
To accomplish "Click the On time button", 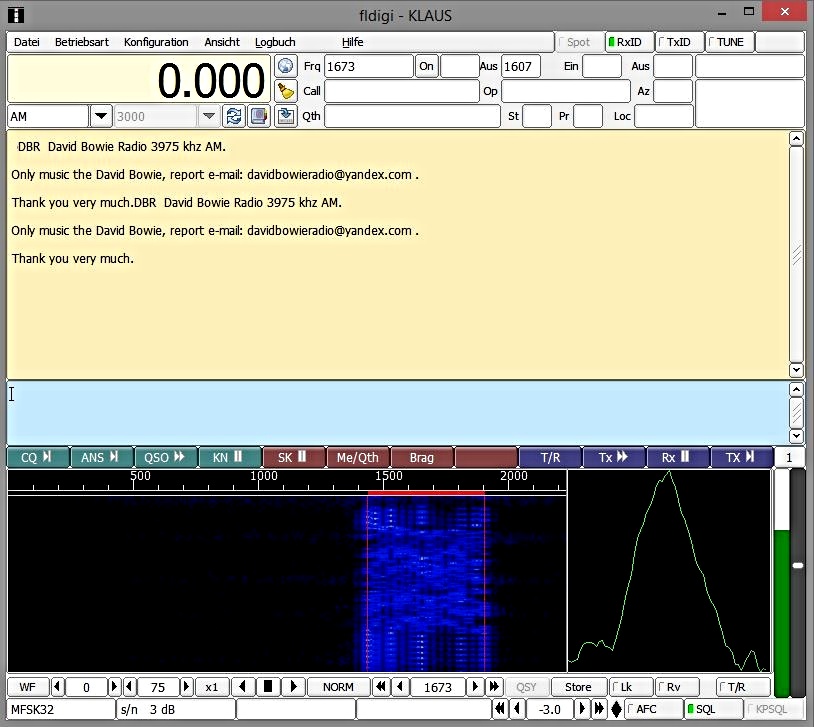I will point(426,66).
